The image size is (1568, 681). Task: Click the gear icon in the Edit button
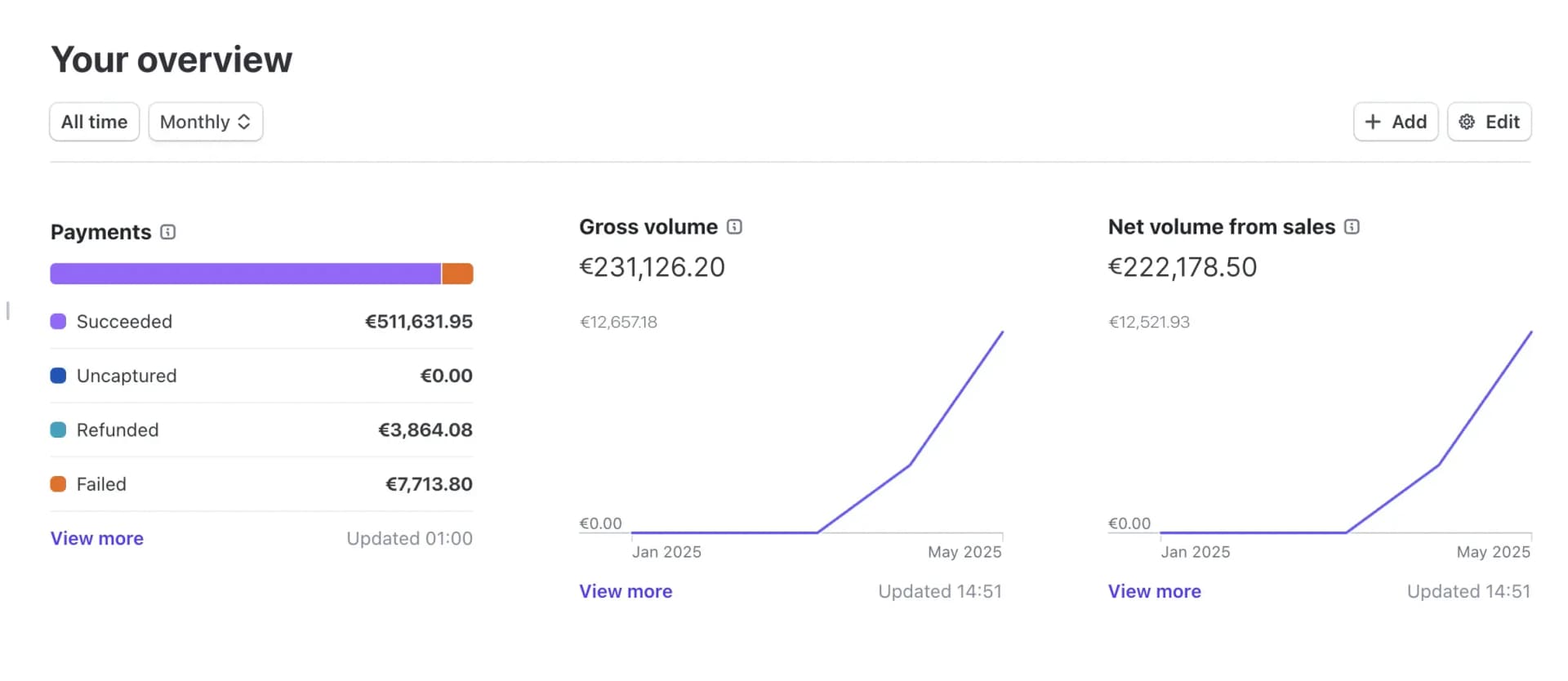pos(1467,122)
